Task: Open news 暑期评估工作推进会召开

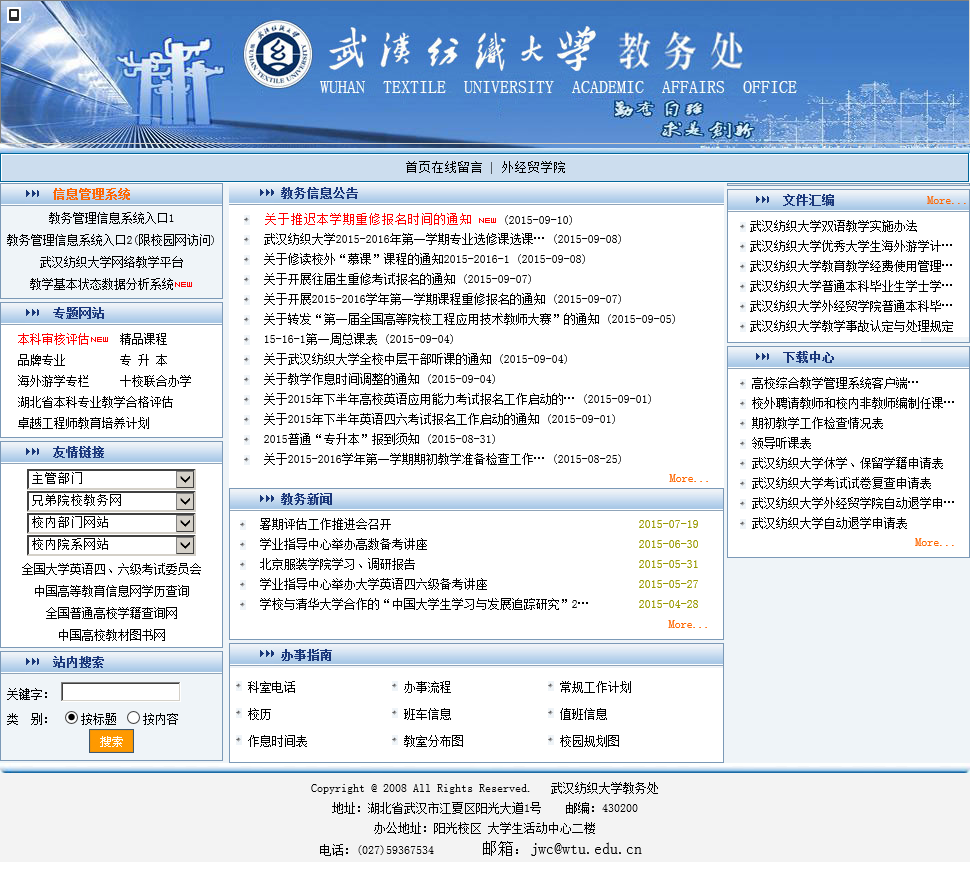Action: (x=325, y=524)
